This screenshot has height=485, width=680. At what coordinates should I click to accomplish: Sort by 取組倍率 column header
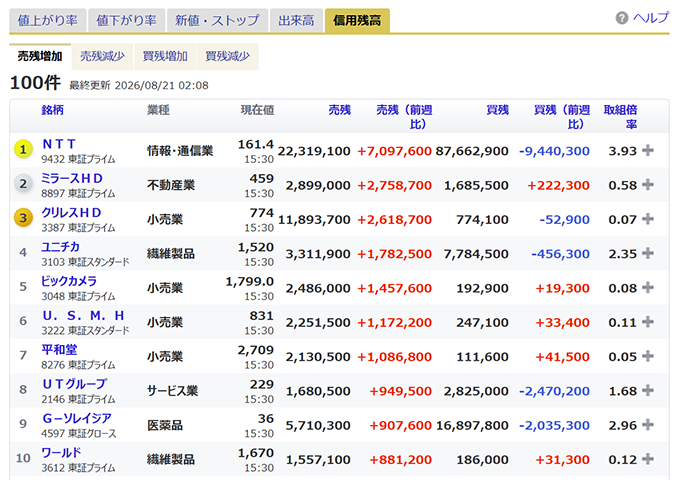[x=621, y=117]
